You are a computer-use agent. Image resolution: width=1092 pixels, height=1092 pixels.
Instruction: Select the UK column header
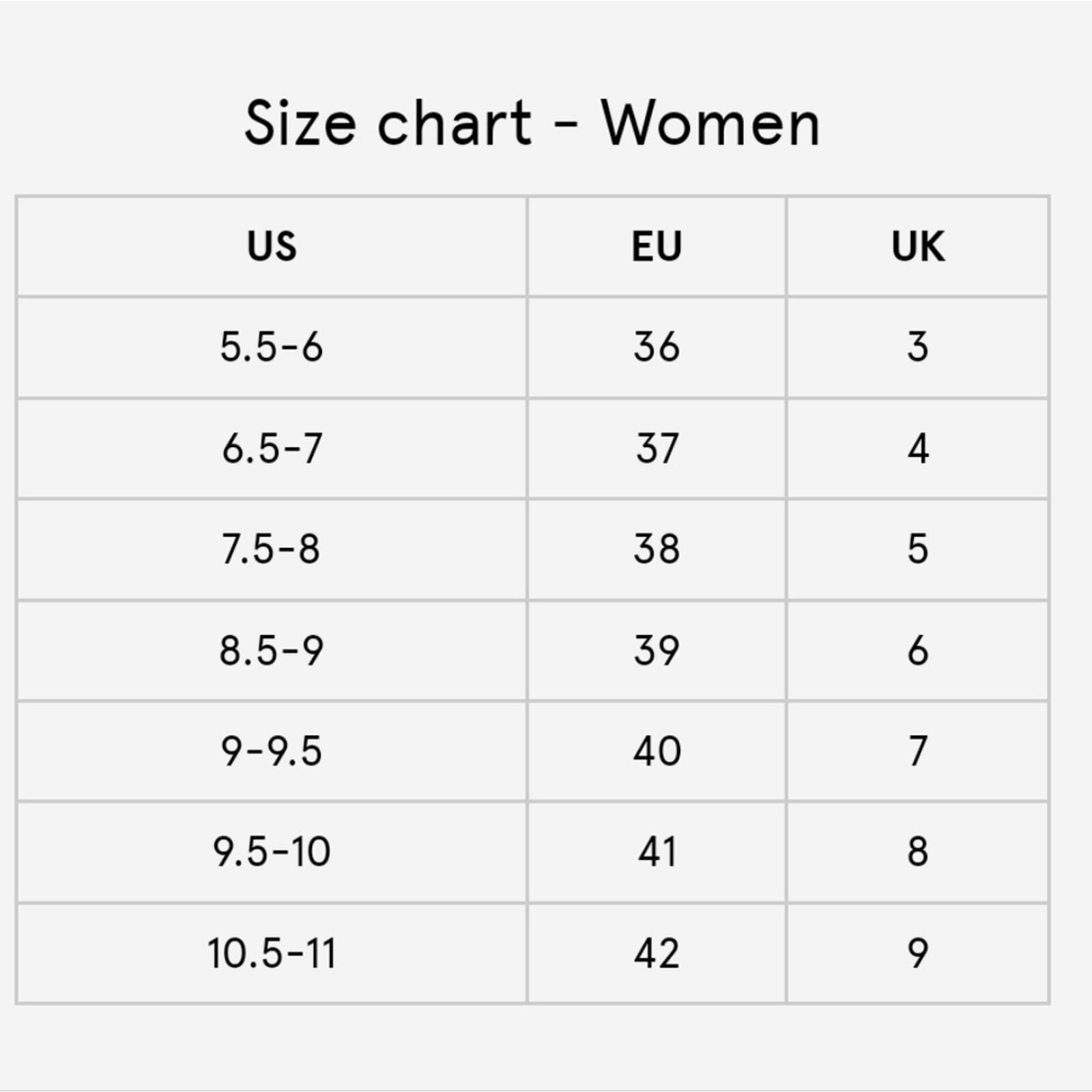point(918,246)
